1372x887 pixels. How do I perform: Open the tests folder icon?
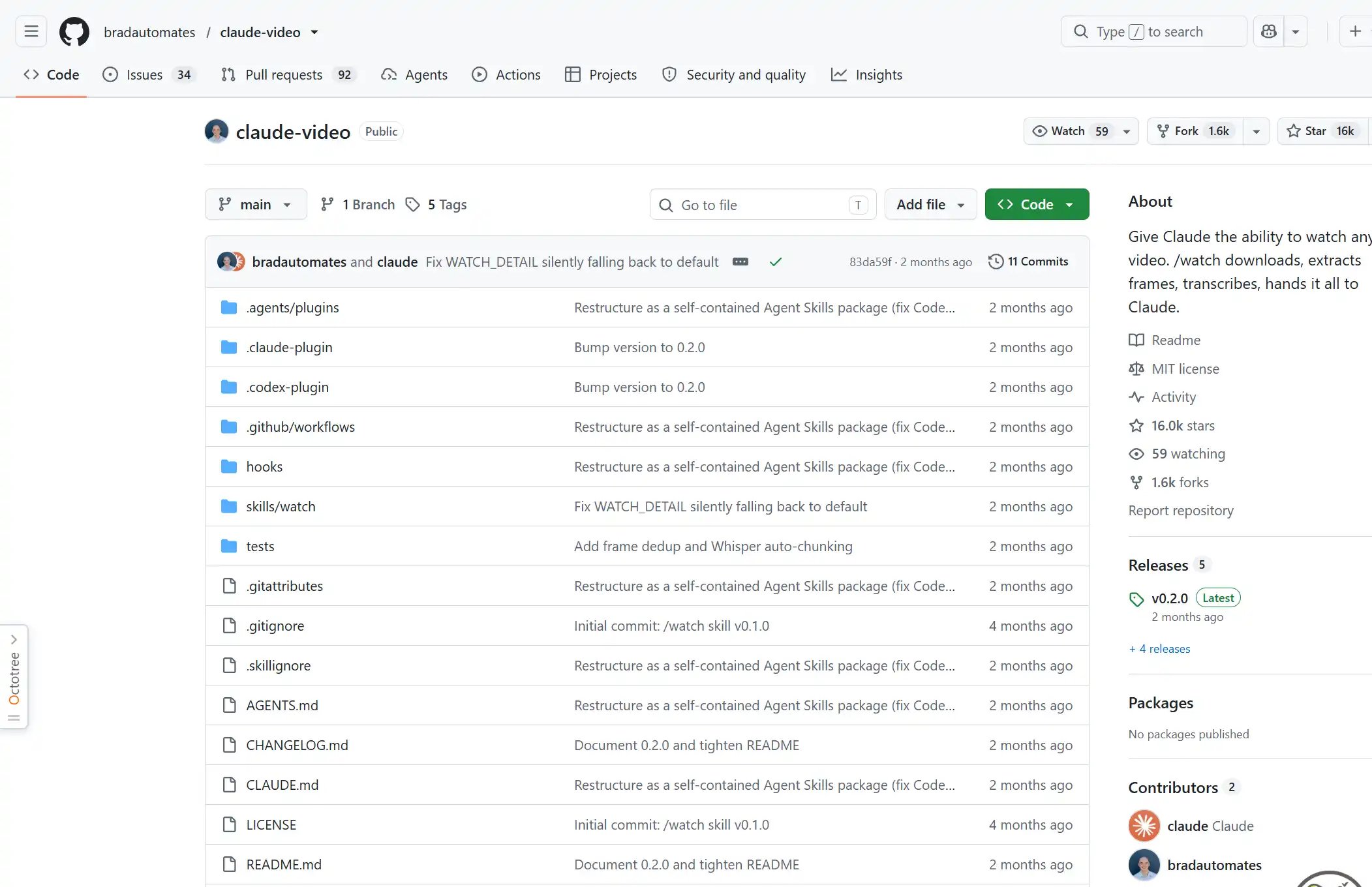[x=229, y=546]
